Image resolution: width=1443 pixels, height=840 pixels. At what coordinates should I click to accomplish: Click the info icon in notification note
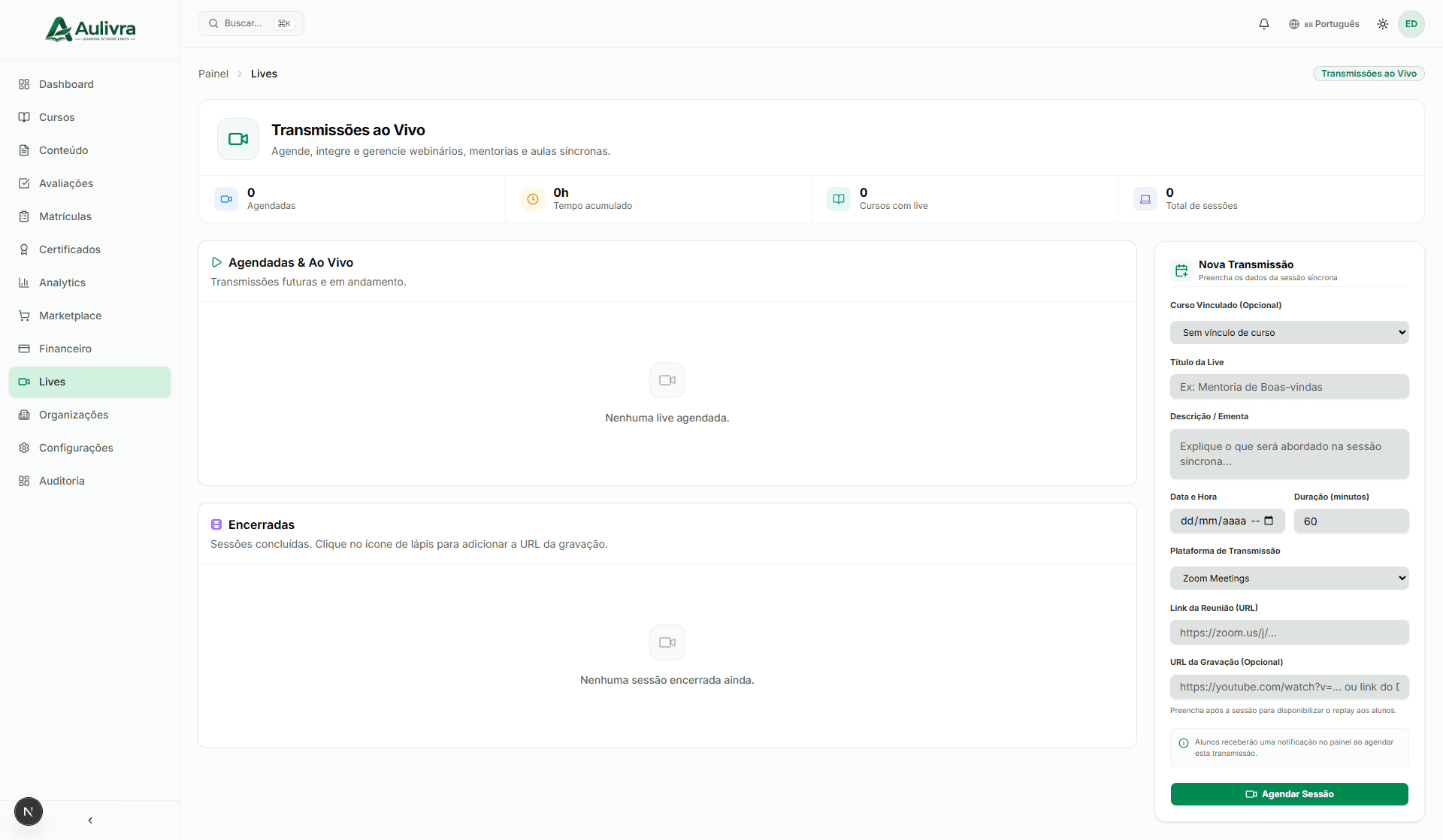1184,743
